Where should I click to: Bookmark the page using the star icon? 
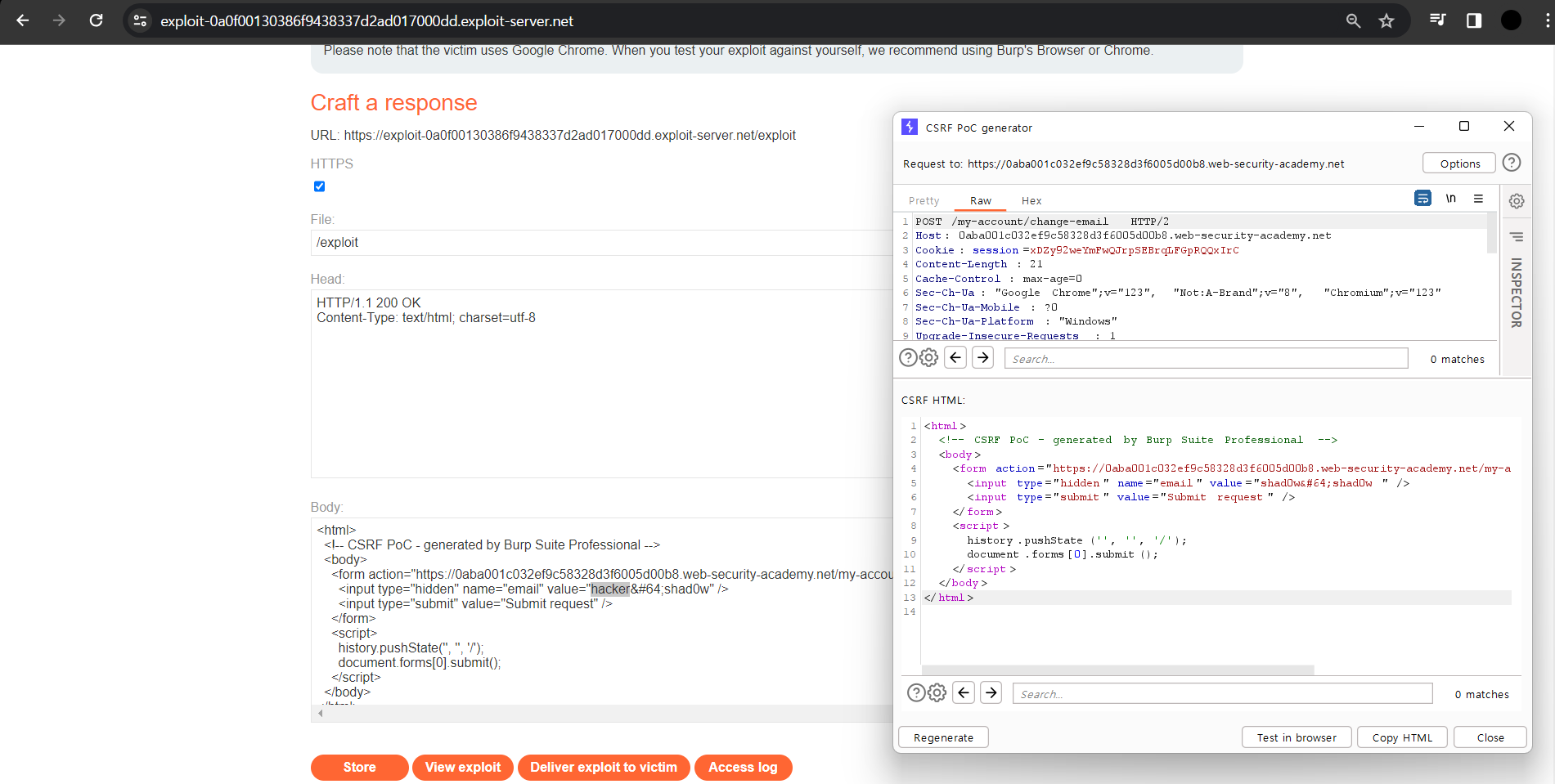[x=1386, y=21]
